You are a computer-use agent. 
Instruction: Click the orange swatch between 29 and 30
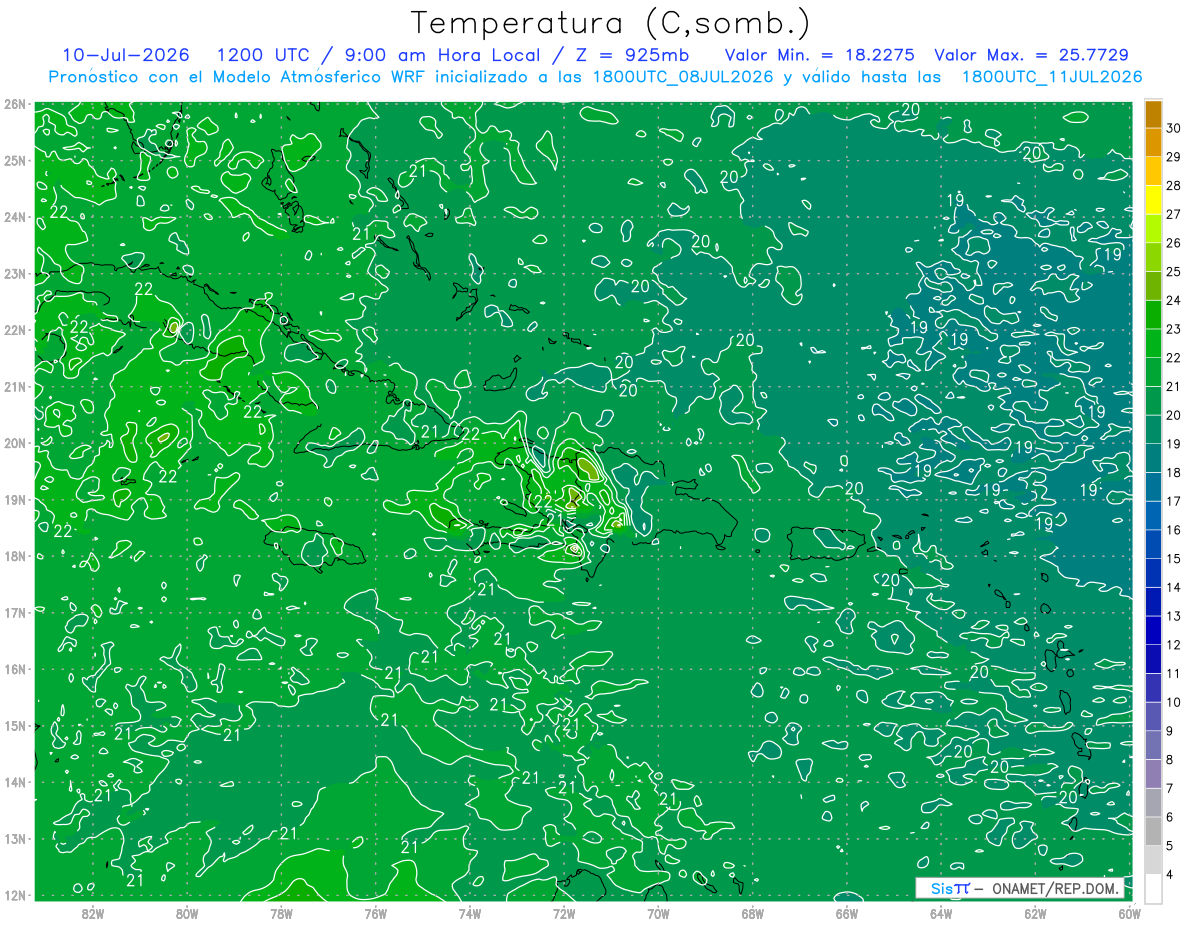[x=1153, y=143]
